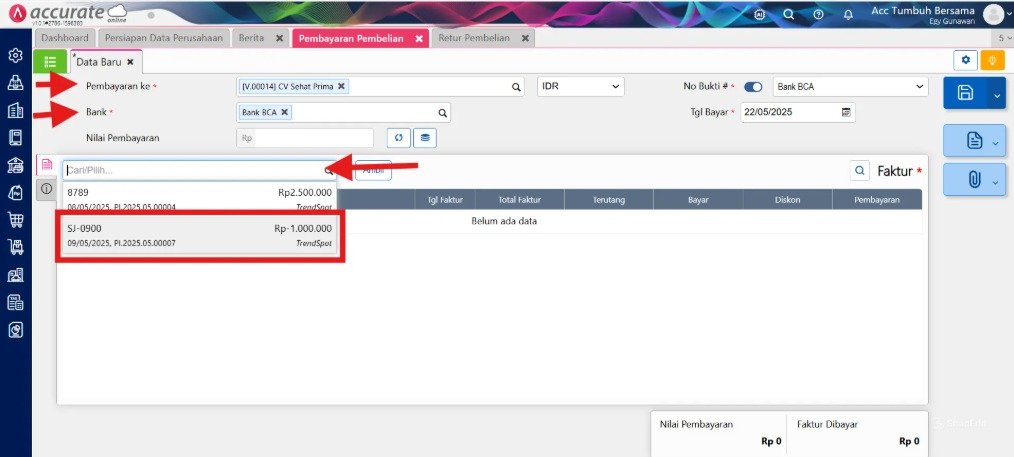Open the Bank BCA numbering dropdown
1014x457 pixels.
pos(850,87)
